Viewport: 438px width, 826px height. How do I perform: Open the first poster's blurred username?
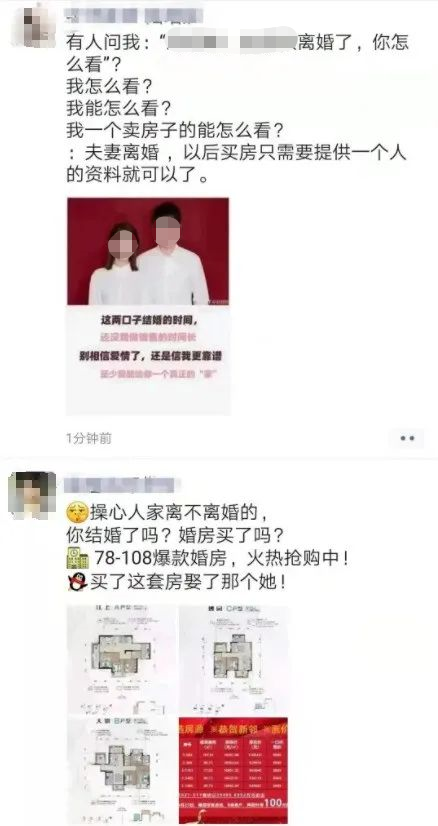(x=133, y=13)
